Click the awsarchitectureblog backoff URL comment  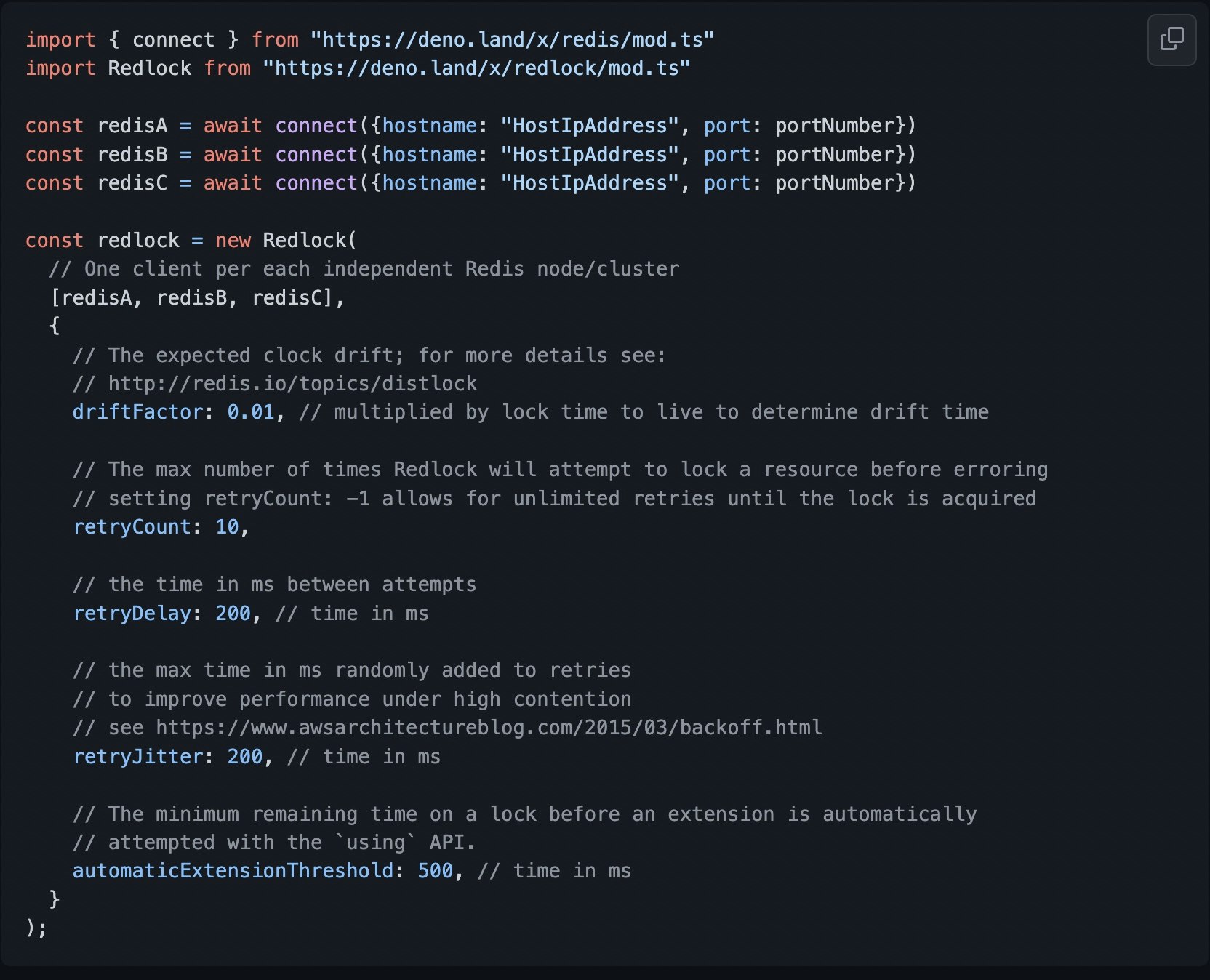pyautogui.click(x=489, y=728)
